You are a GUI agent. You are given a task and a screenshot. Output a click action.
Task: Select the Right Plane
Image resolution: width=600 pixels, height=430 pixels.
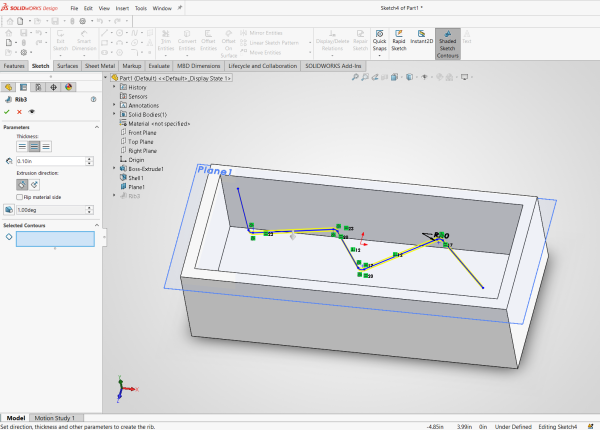139,151
